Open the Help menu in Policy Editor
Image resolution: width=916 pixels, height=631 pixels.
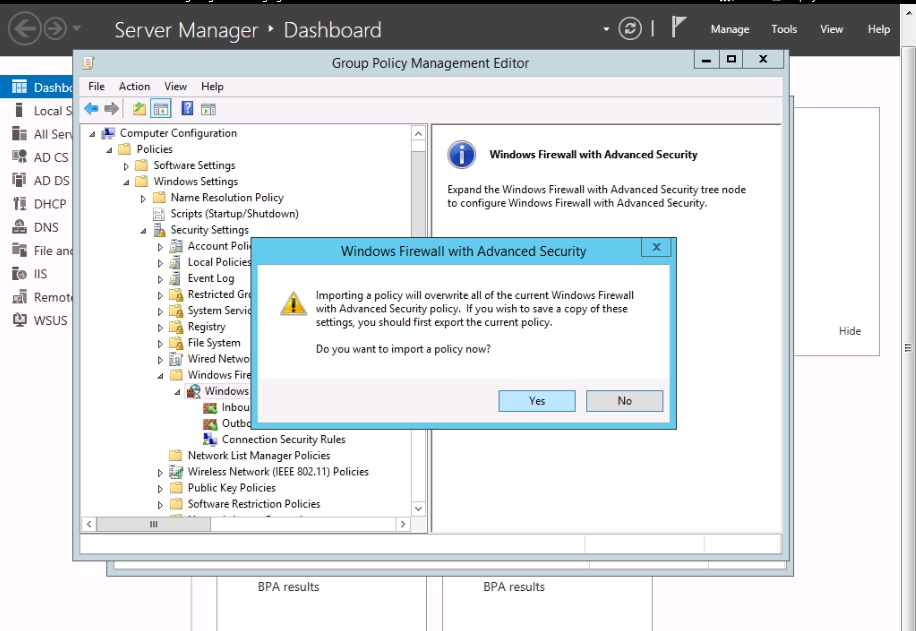click(212, 86)
